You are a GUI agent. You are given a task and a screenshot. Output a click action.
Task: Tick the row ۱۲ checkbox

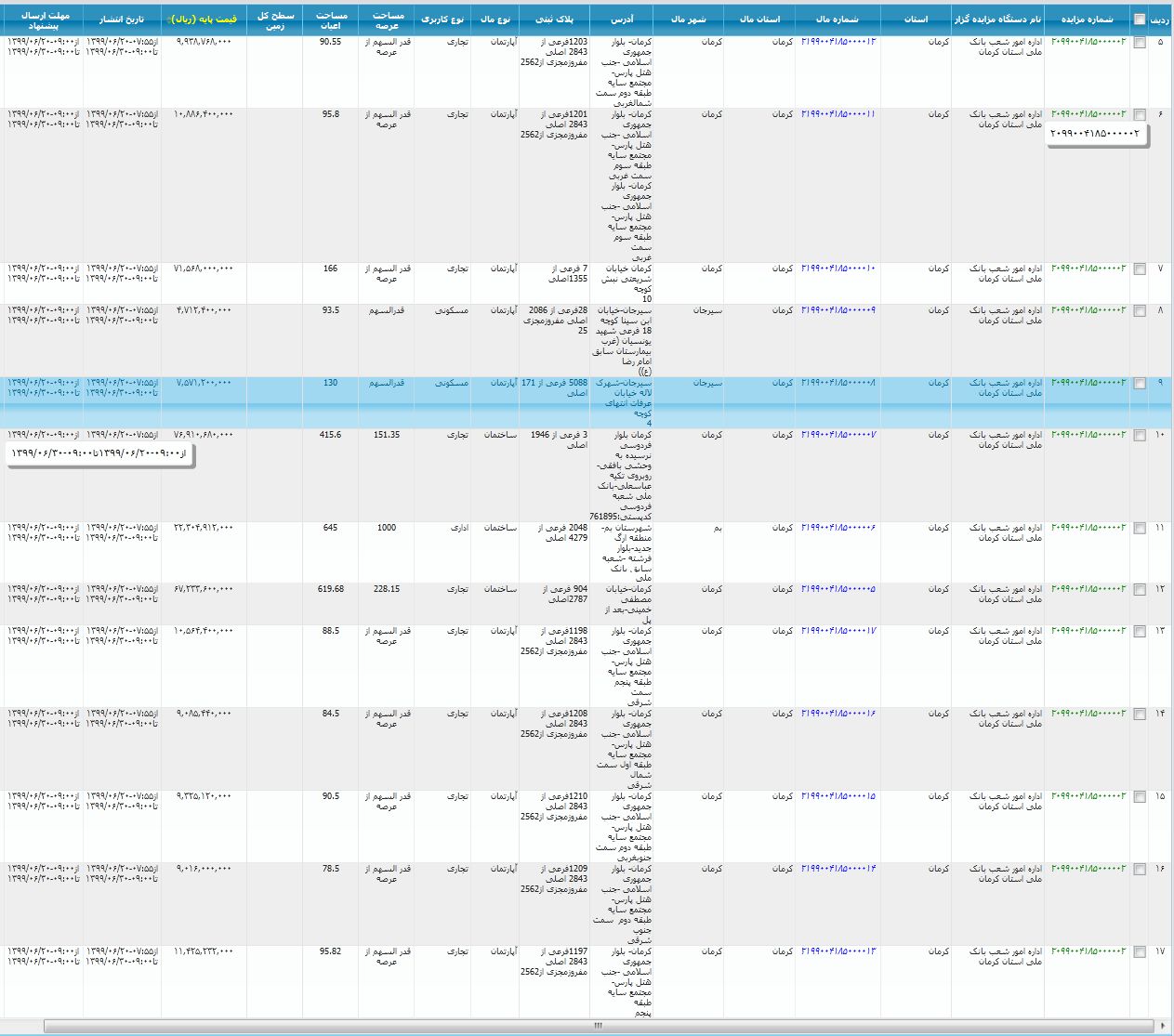pyautogui.click(x=1140, y=590)
